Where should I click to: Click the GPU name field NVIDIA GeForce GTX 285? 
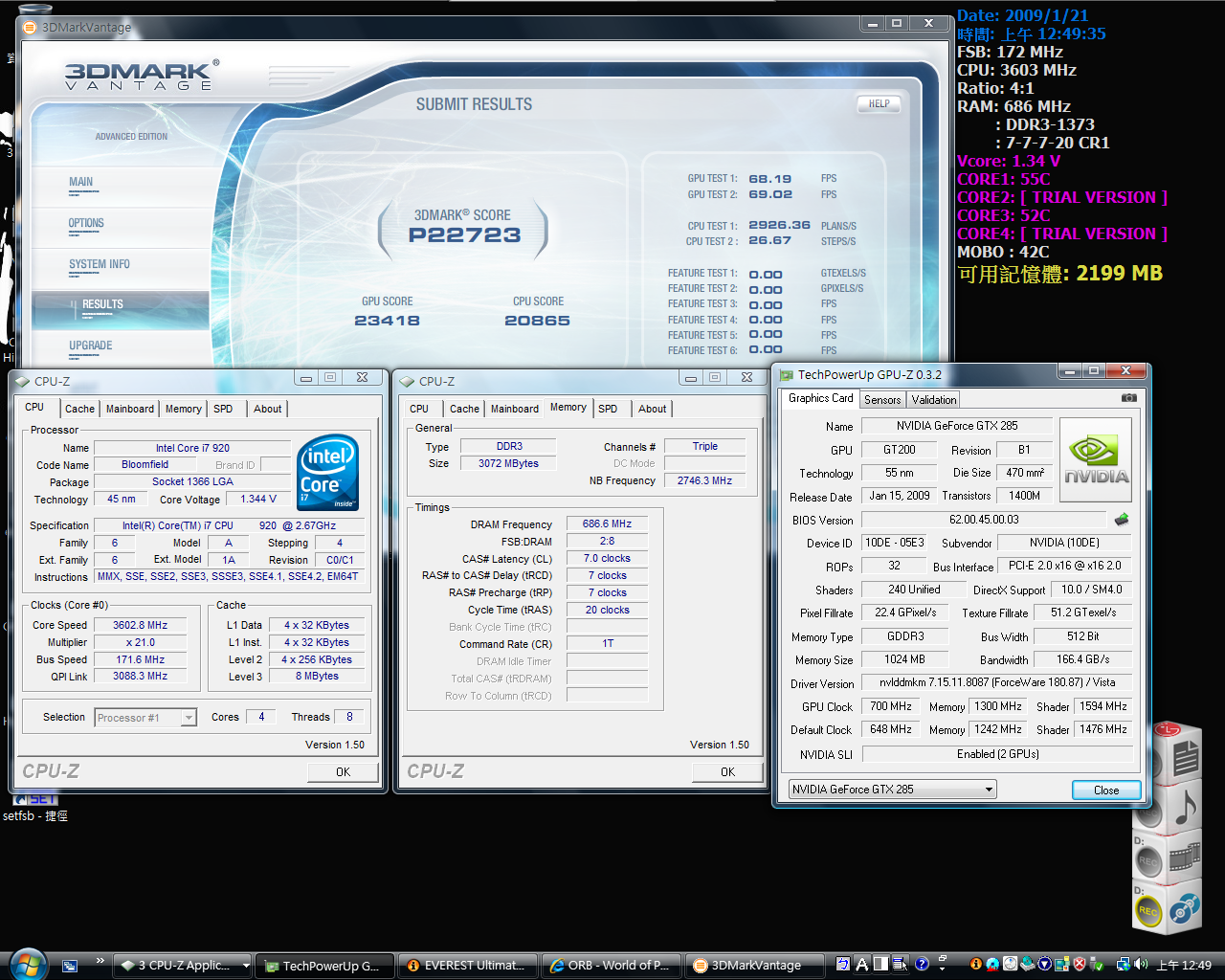(x=957, y=426)
